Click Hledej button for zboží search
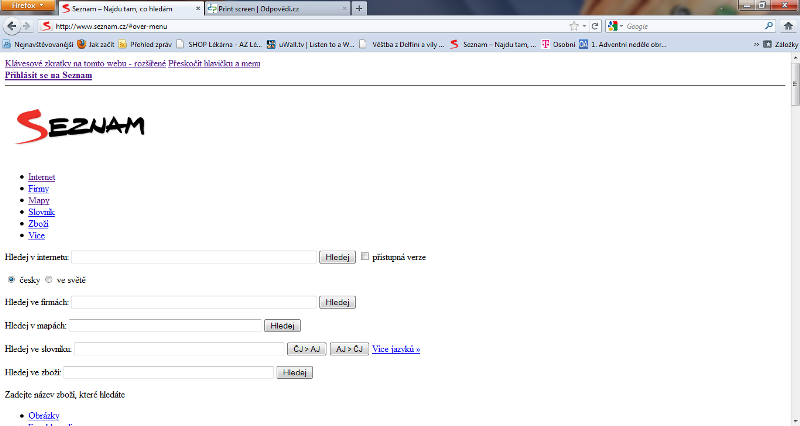800x426 pixels. click(294, 372)
